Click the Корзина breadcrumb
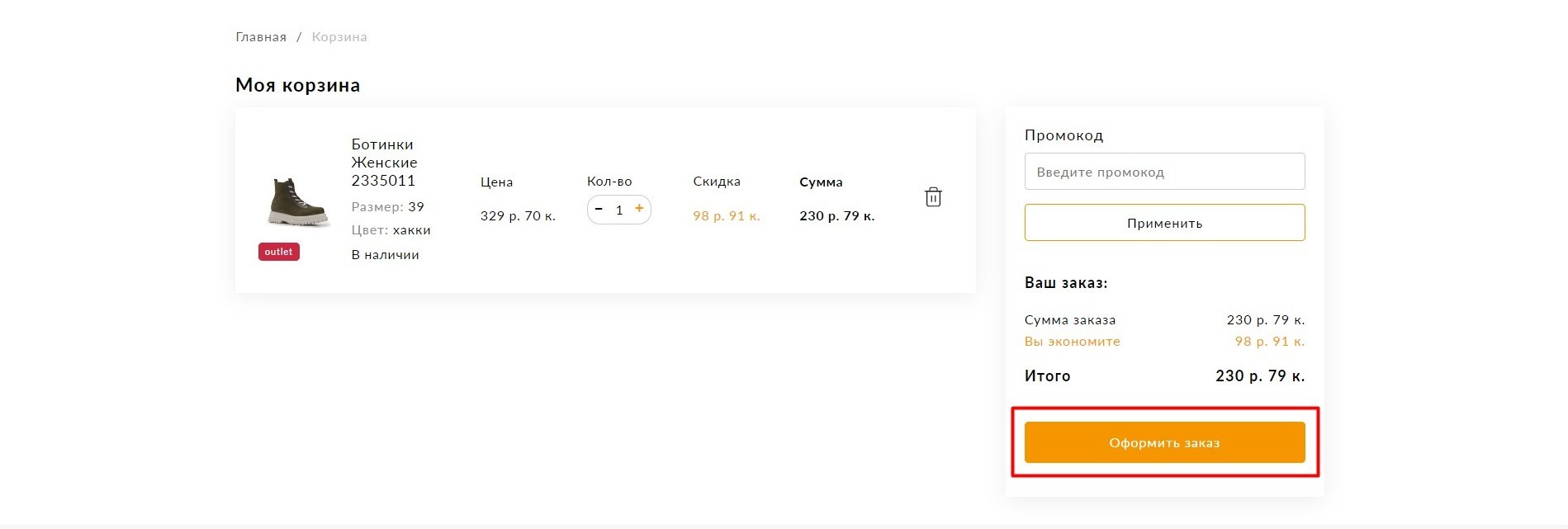Image resolution: width=1568 pixels, height=529 pixels. [339, 37]
